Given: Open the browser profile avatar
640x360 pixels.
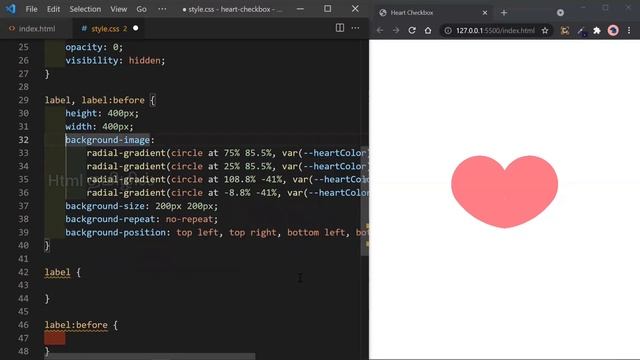Looking at the screenshot, I should tap(613, 31).
